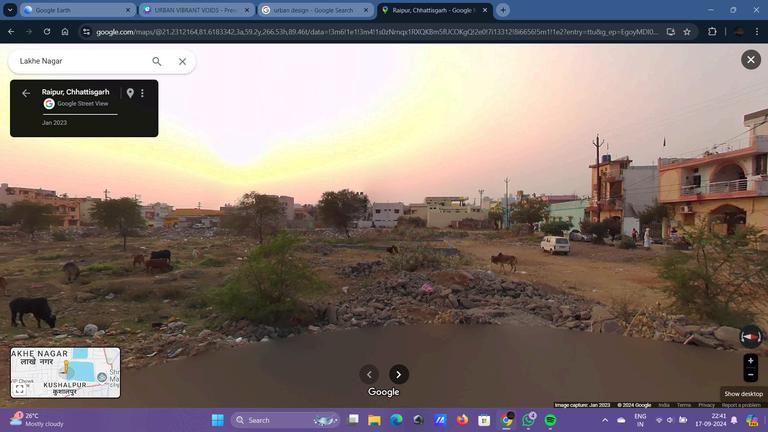Click the Privacy link at bottom
The height and width of the screenshot is (432, 768).
706,405
